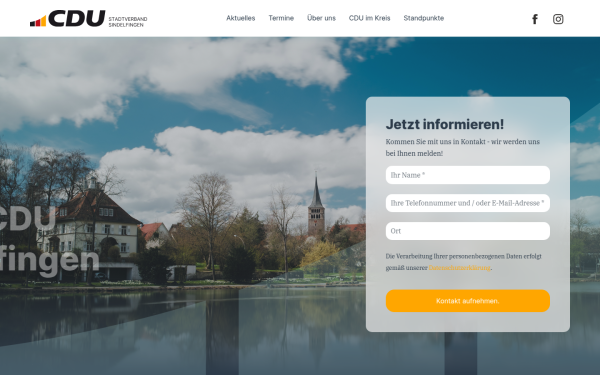Screen dimensions: 600x375
Task: Select Über uns in the navigation
Action: click(321, 18)
